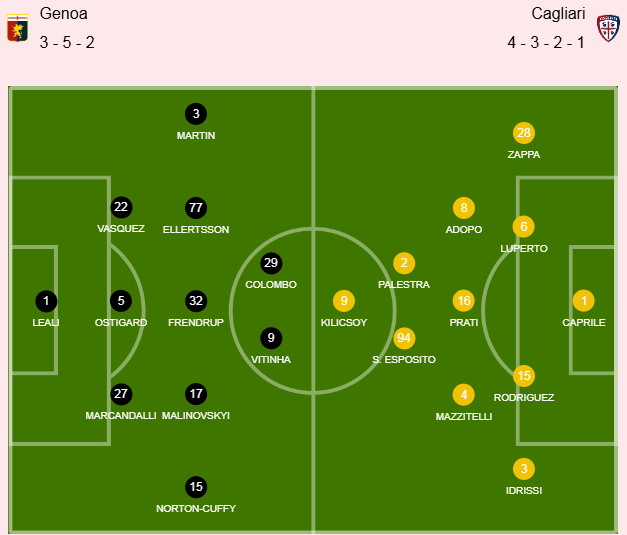This screenshot has height=535, width=627.
Task: Click Vitinha's number 9 black marker
Action: (x=271, y=338)
